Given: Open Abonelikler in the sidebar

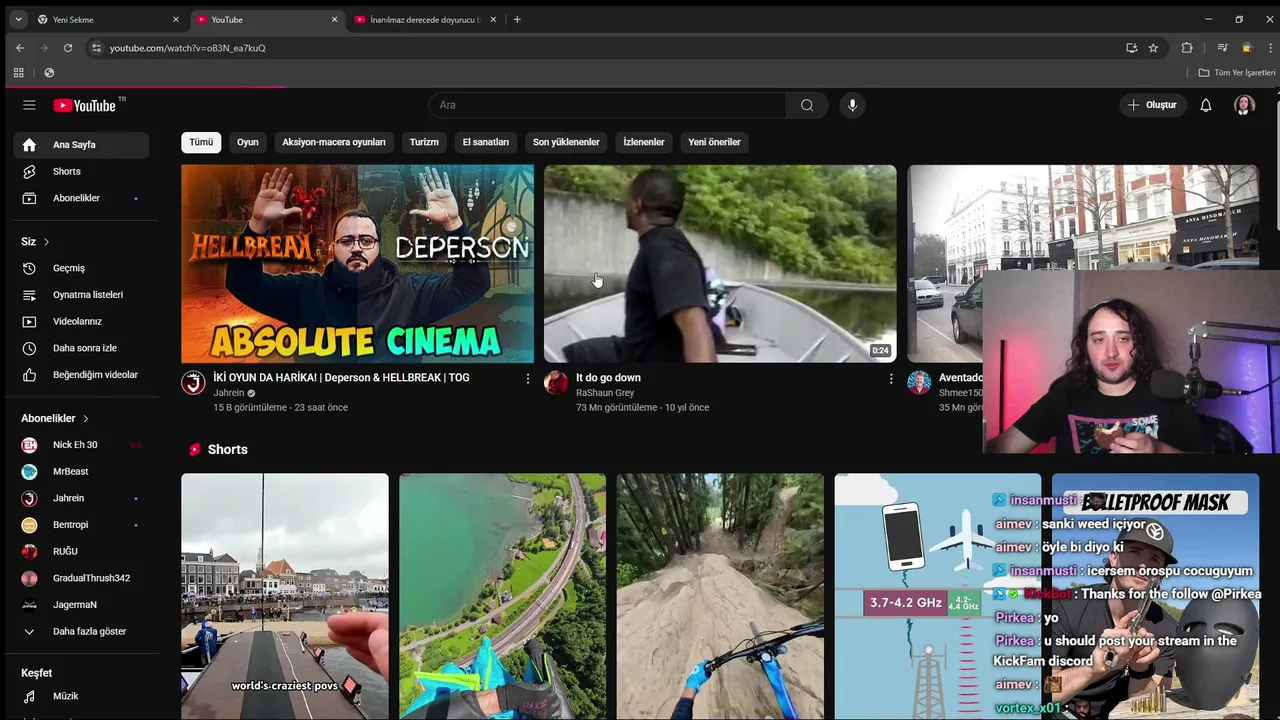Looking at the screenshot, I should [x=81, y=198].
